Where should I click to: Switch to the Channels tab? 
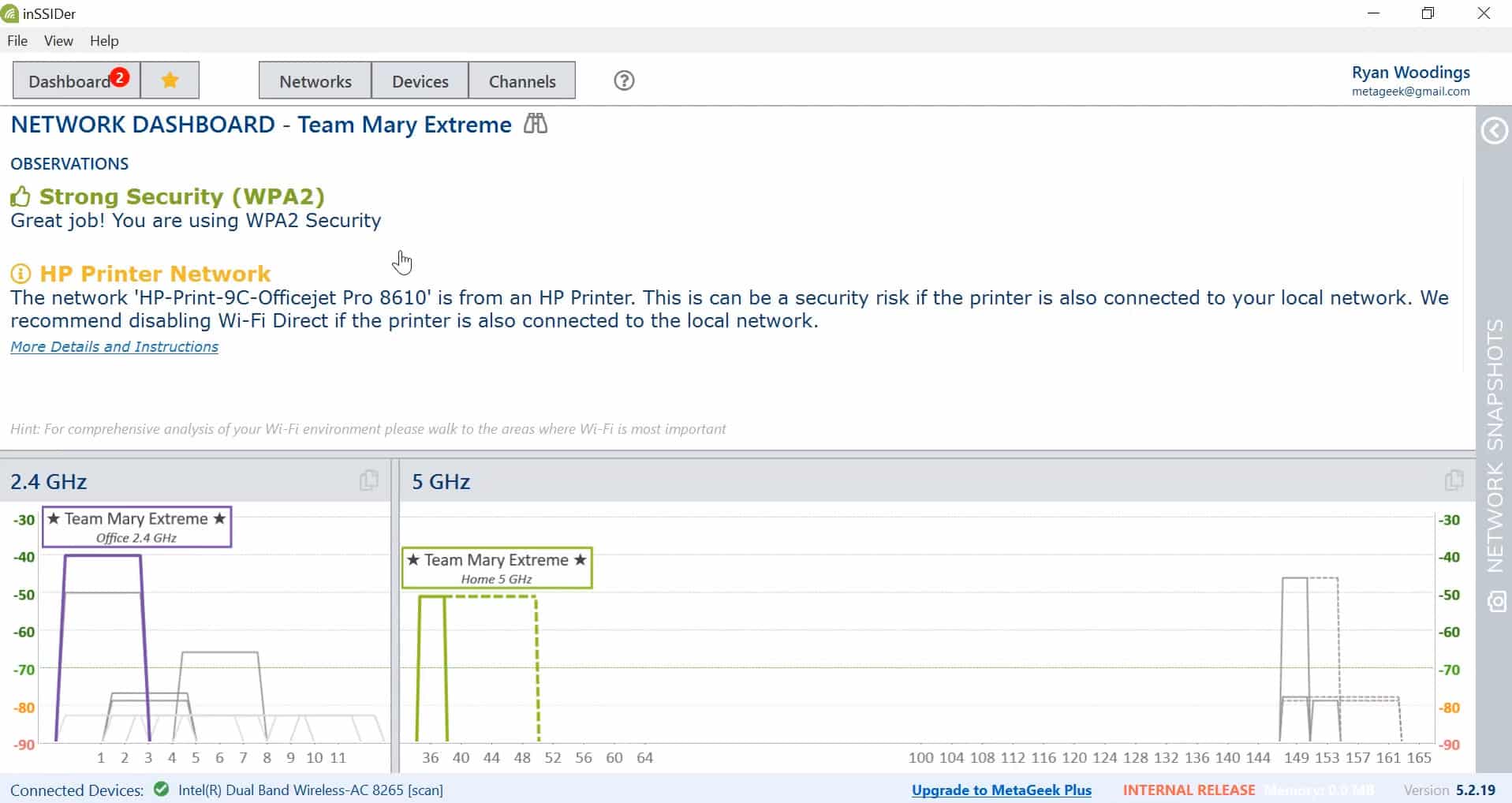tap(522, 80)
